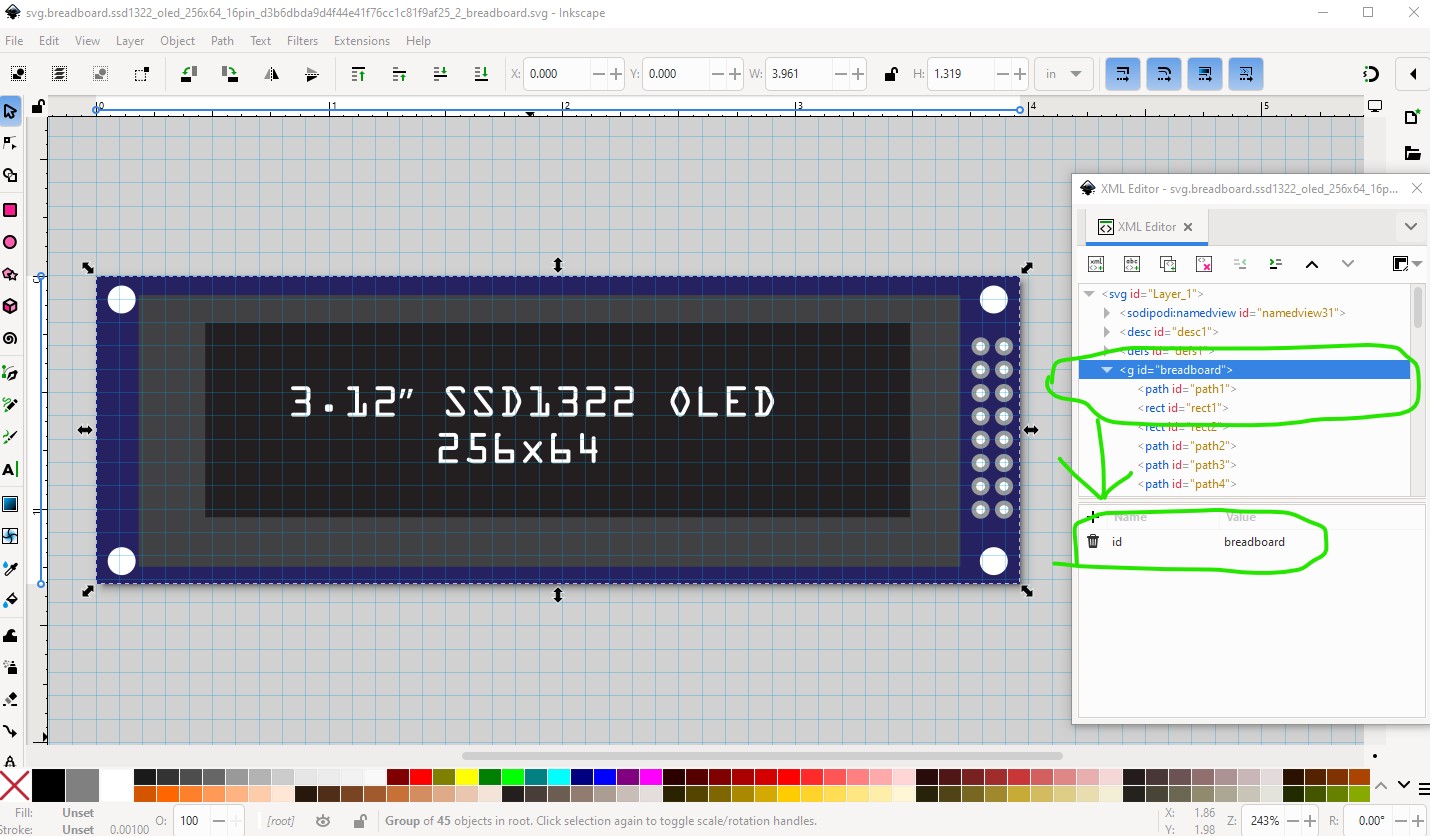Collapse the svg Layer_1 node
Viewport: 1430px width, 836px height.
(x=1089, y=294)
